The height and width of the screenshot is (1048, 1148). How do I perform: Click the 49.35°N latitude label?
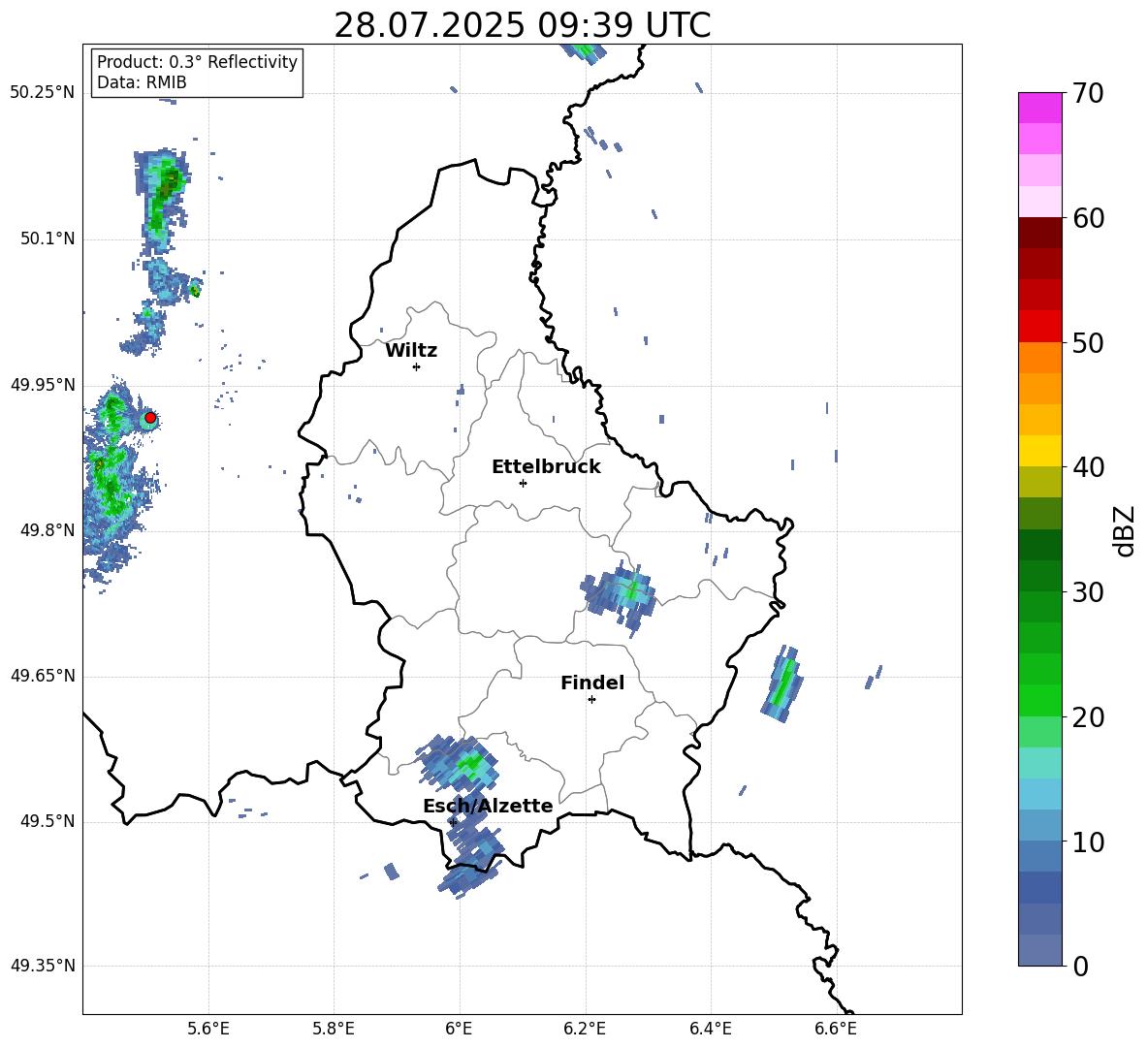[43, 966]
